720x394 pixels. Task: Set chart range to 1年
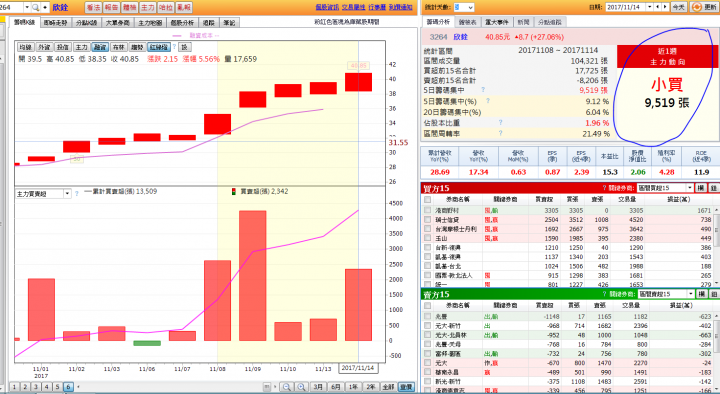tap(353, 387)
